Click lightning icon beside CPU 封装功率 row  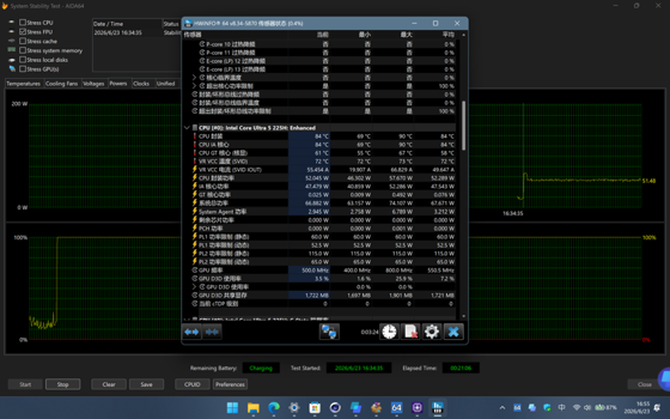195,178
